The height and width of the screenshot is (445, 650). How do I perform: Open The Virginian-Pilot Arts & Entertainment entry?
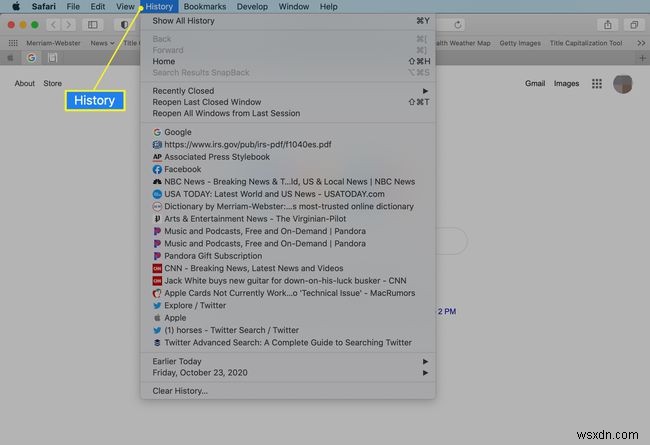[288, 219]
